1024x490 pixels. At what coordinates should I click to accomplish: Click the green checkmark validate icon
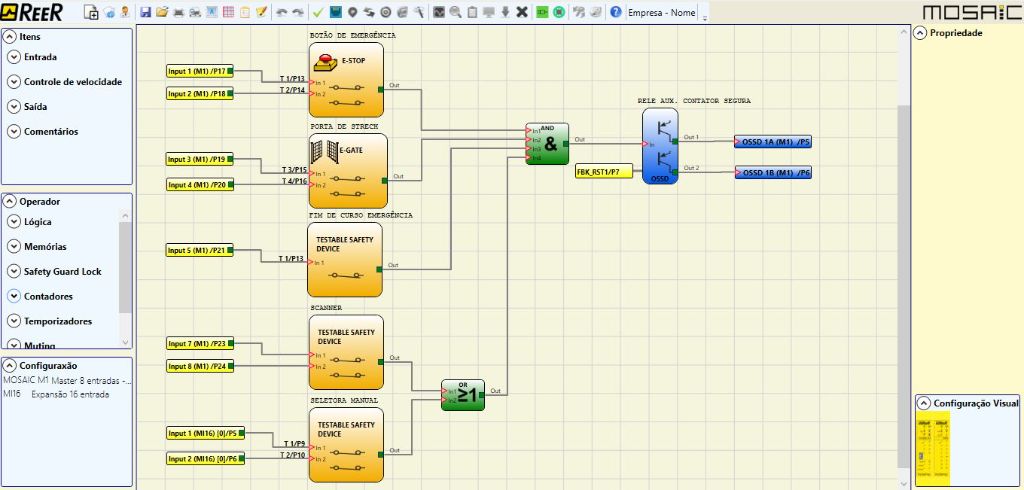[x=317, y=12]
